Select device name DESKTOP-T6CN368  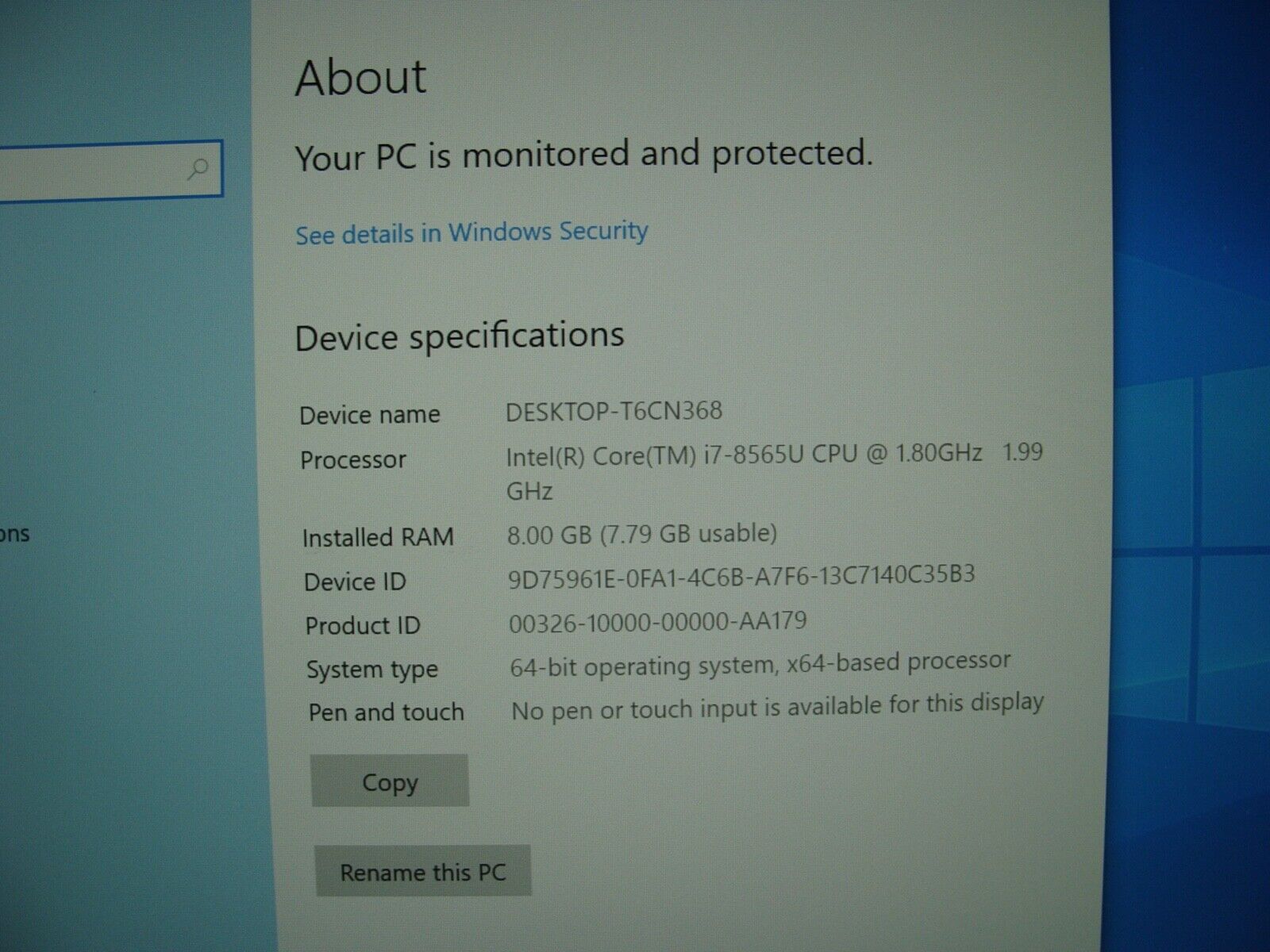point(614,411)
